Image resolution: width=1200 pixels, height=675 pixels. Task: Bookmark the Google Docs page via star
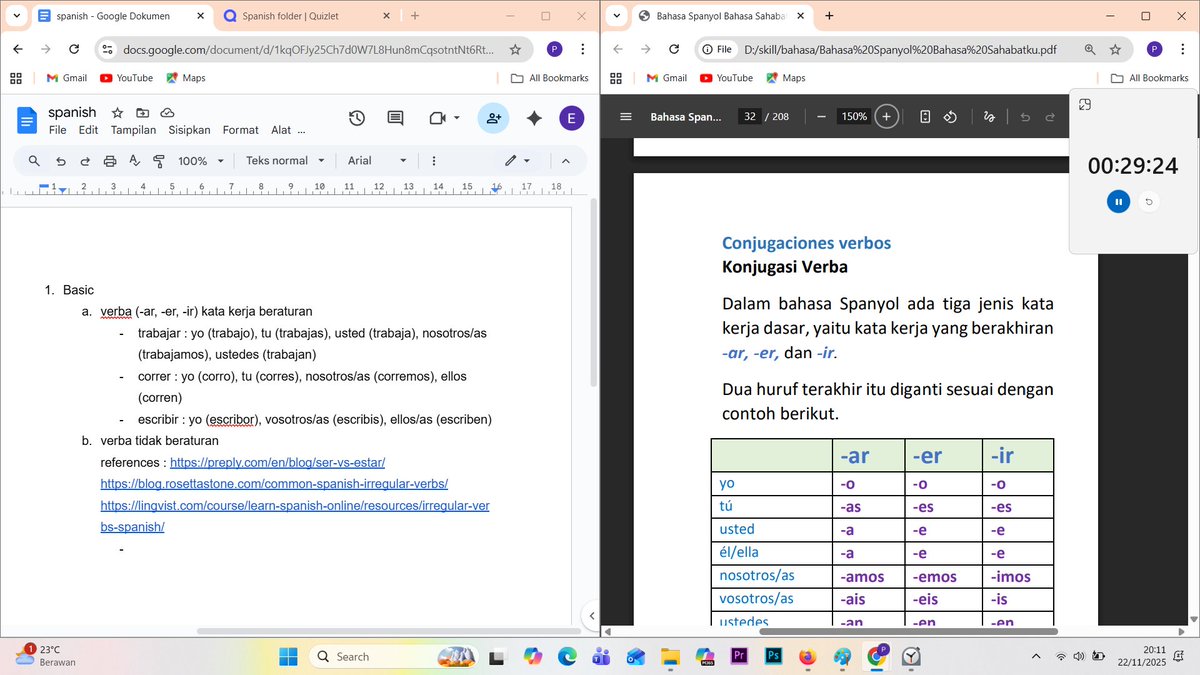click(x=515, y=48)
